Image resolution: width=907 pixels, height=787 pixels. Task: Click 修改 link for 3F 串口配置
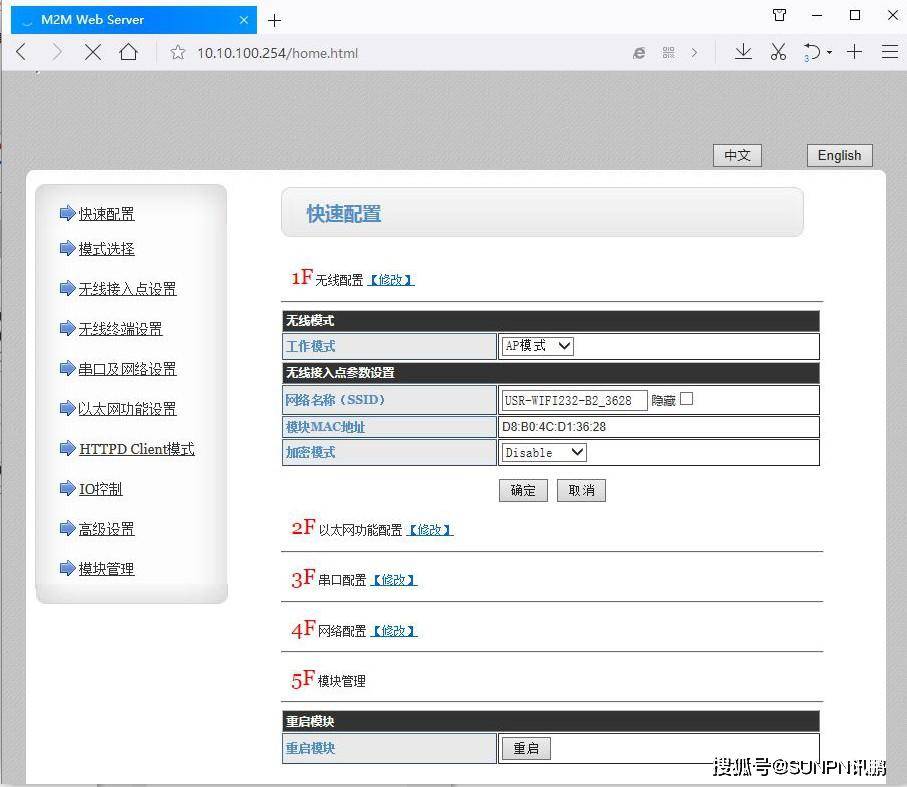[394, 579]
